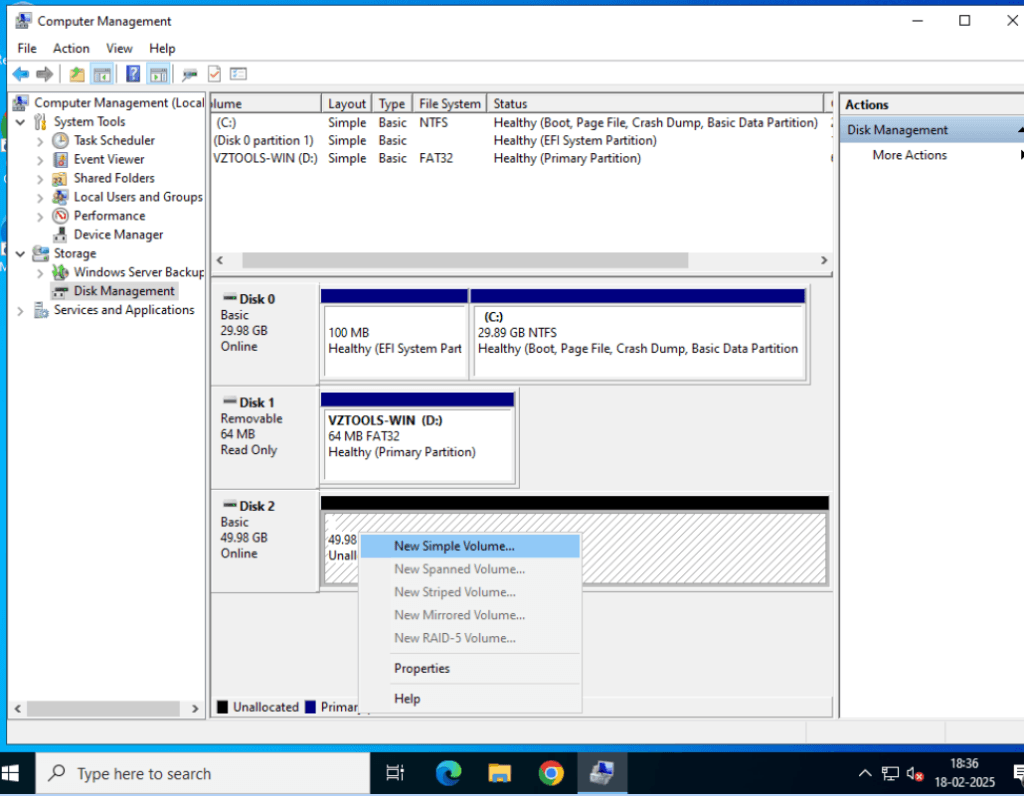1024x796 pixels.
Task: Click the Disk 1 Removable label box
Action: click(264, 438)
